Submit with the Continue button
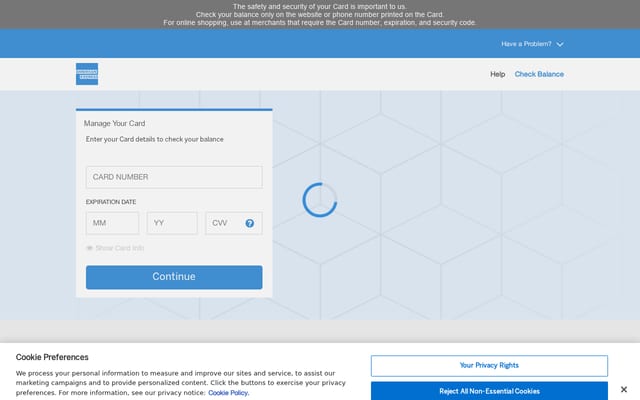 pos(174,277)
